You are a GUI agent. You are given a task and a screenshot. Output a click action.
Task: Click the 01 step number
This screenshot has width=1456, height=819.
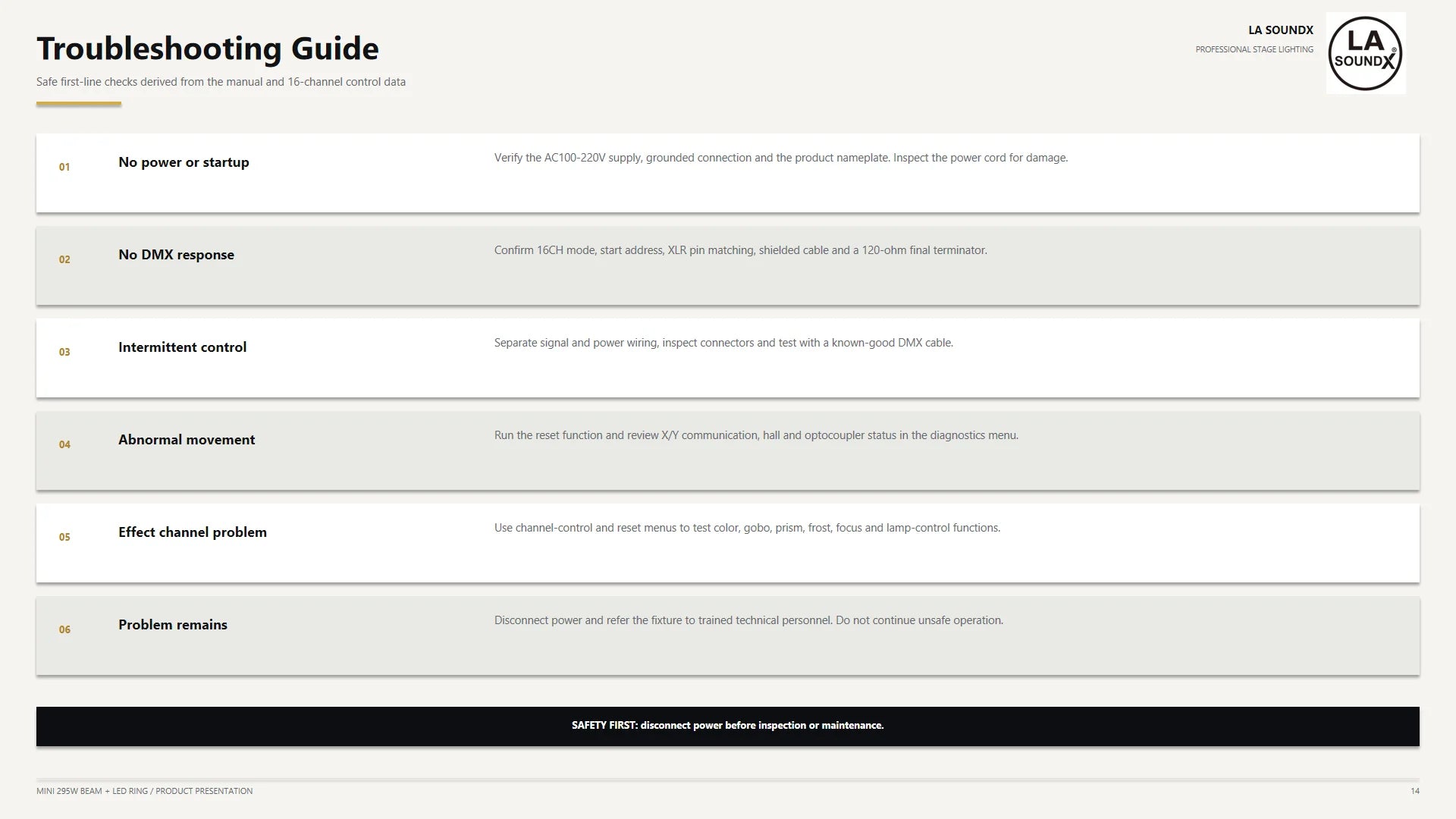point(64,167)
